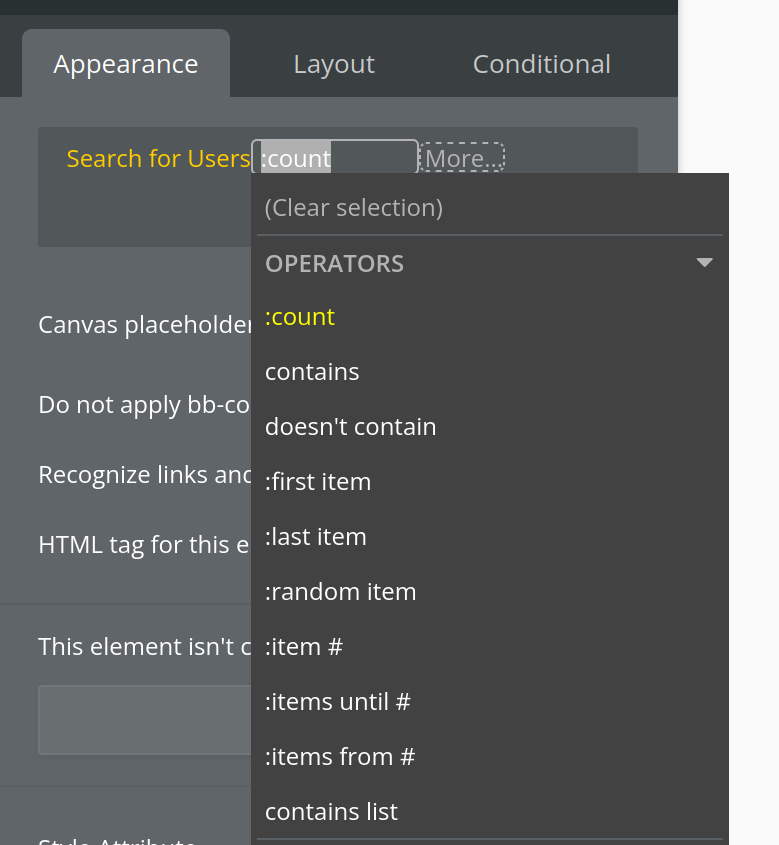Select the :random item operator
This screenshot has height=845, width=779.
(x=341, y=592)
